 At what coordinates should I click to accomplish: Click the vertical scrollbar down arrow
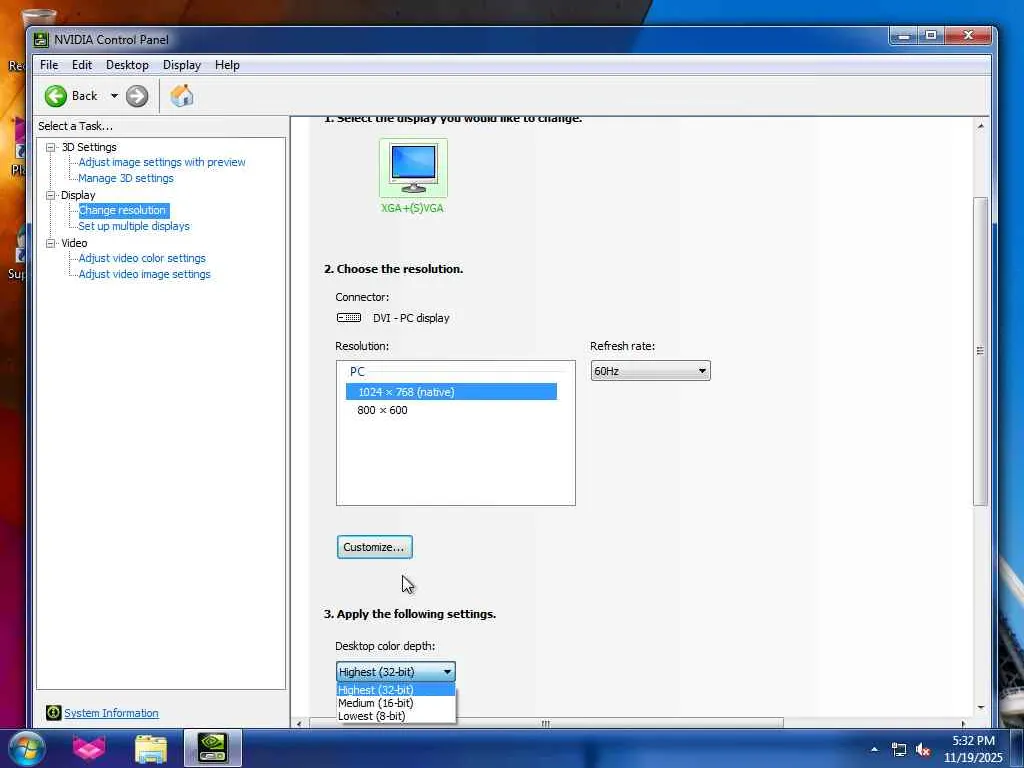(980, 708)
